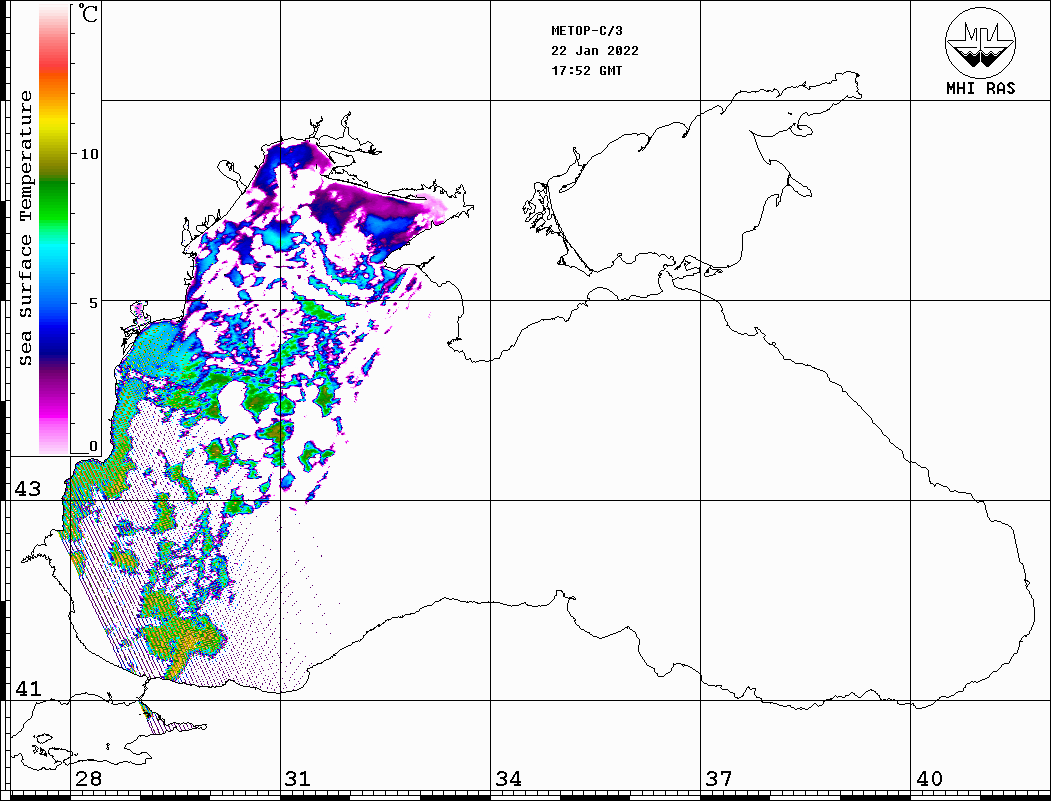Click longitude label '34'

pyautogui.click(x=509, y=779)
